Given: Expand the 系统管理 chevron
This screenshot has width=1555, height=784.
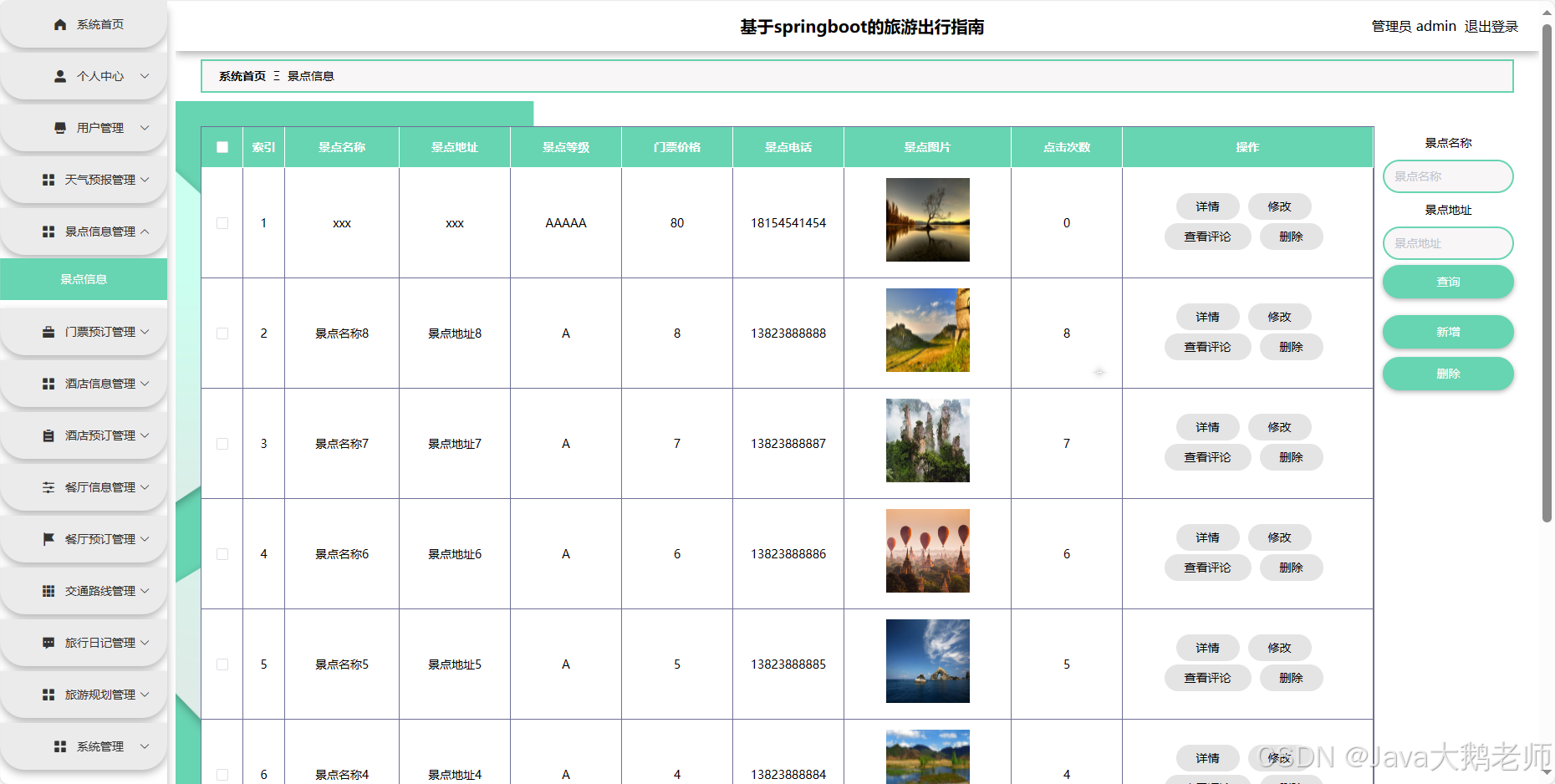Looking at the screenshot, I should [x=145, y=746].
